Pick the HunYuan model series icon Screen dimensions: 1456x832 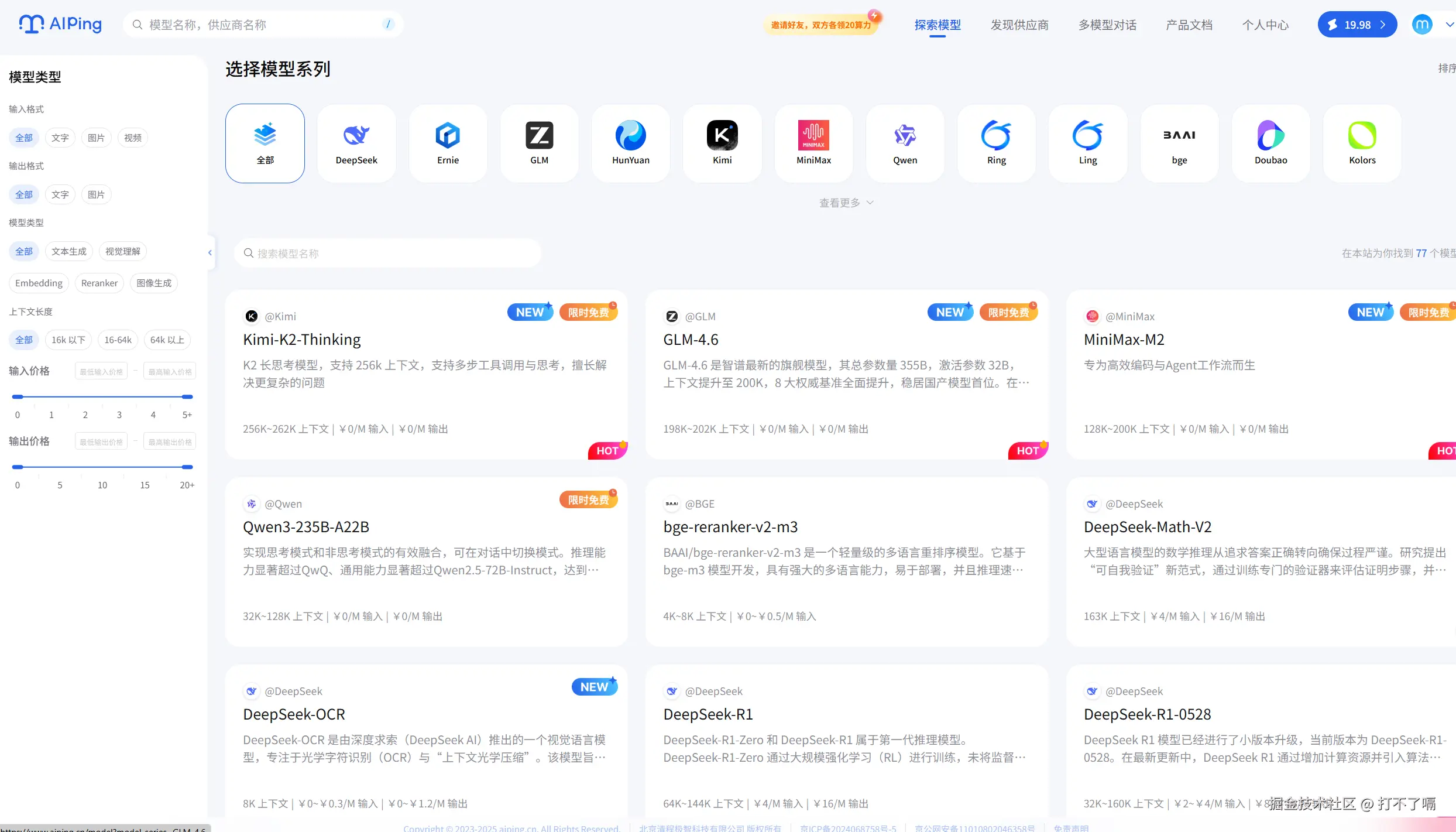tap(630, 143)
